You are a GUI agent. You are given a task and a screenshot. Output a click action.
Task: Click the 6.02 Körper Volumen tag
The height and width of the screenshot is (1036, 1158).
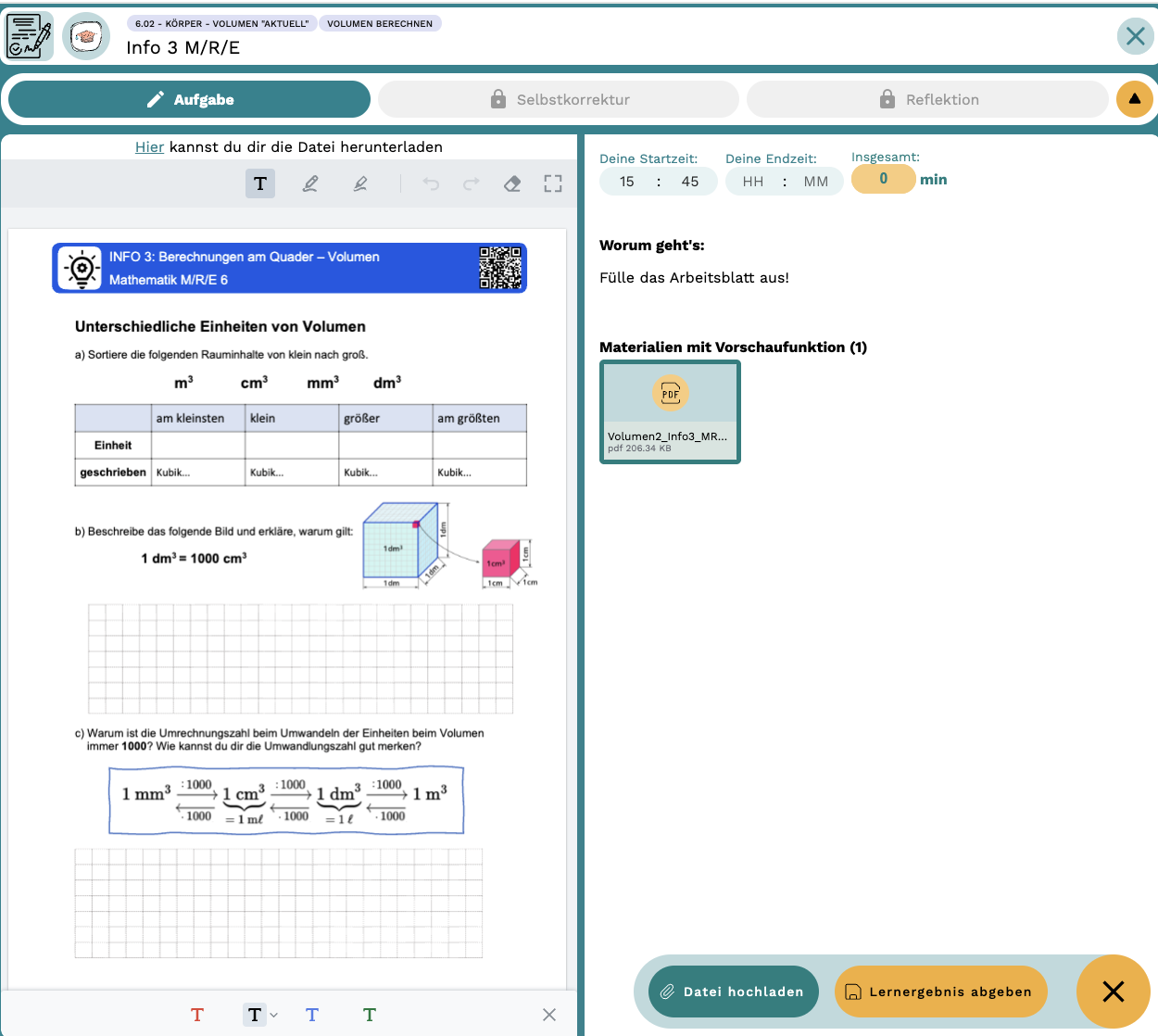pyautogui.click(x=222, y=23)
